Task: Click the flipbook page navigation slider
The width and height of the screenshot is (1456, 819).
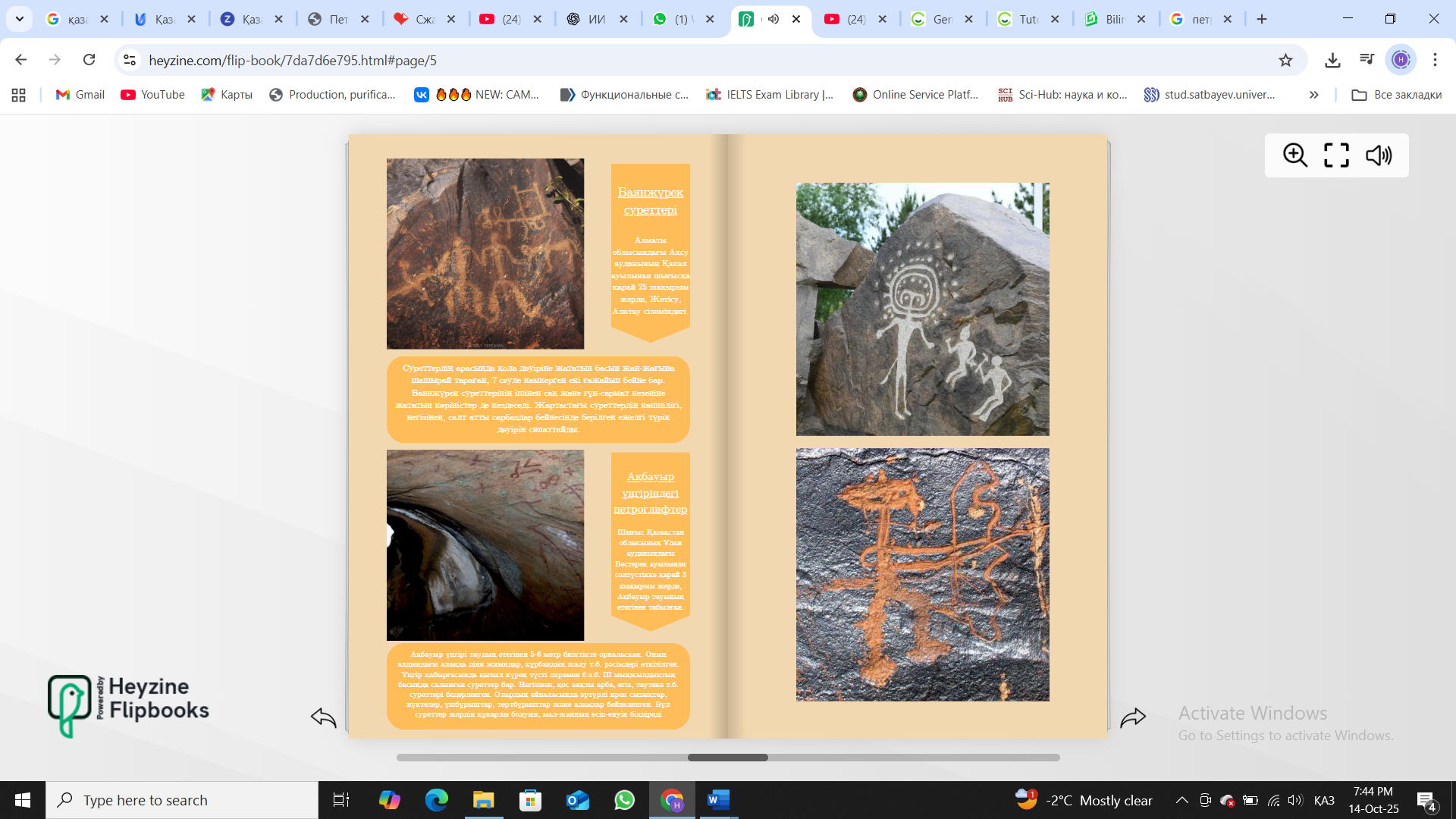Action: pyautogui.click(x=727, y=758)
